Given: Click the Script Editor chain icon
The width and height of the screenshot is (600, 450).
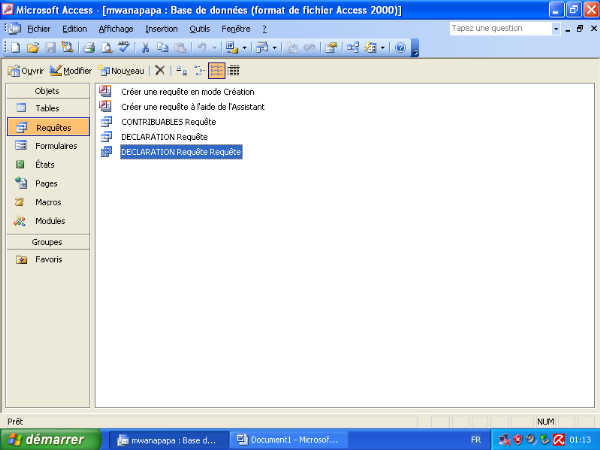Looking at the screenshot, I should click(309, 48).
